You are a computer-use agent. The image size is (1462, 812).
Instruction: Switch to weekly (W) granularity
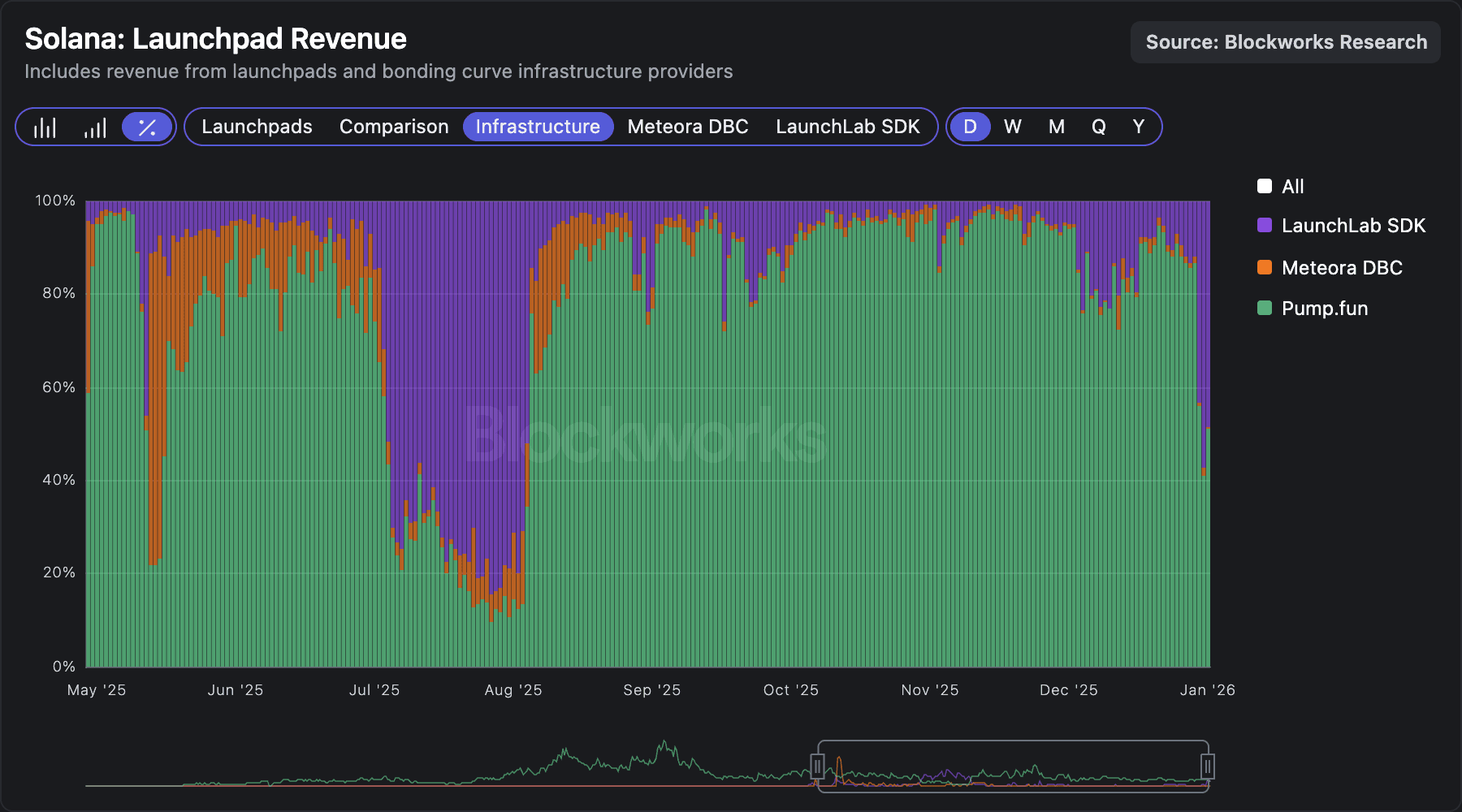pyautogui.click(x=1012, y=127)
